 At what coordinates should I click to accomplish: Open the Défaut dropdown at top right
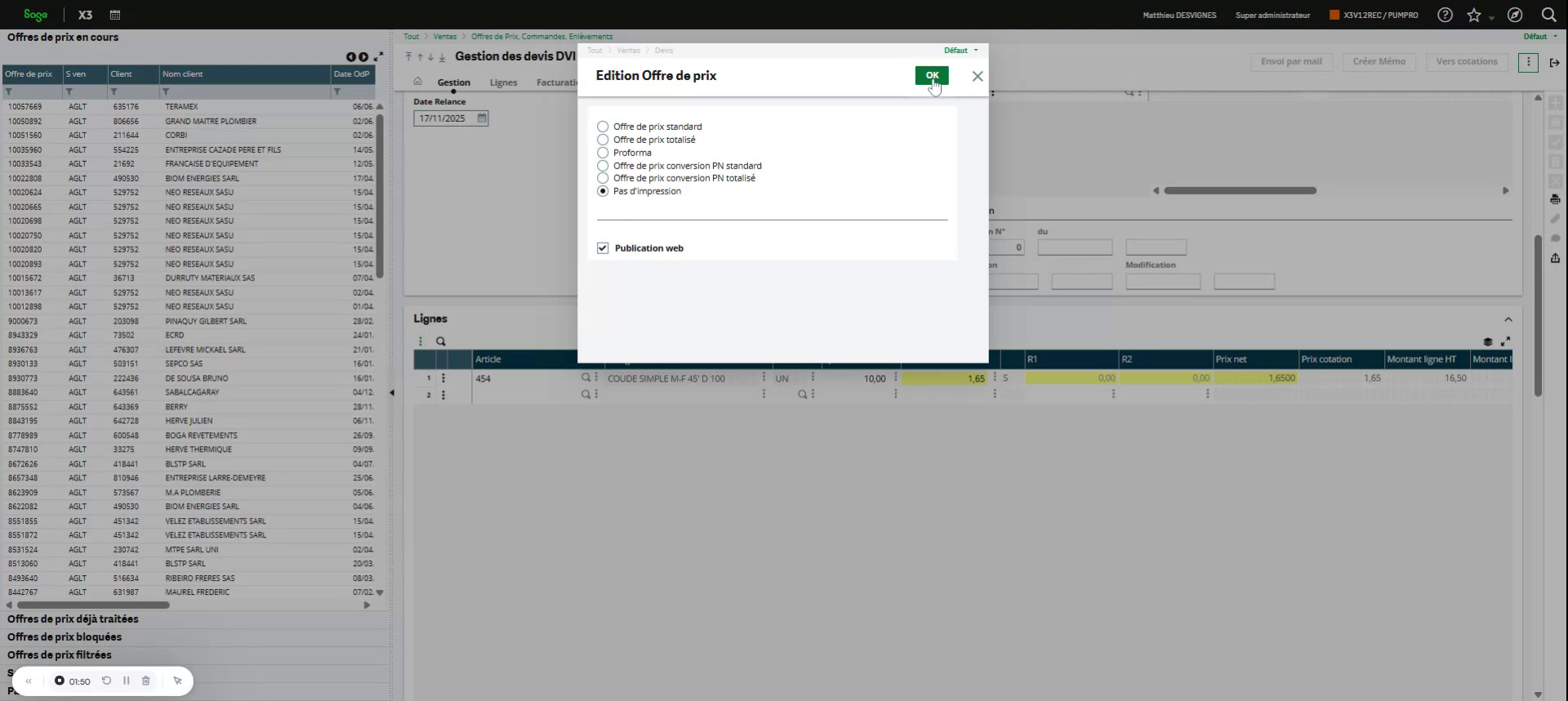[x=1539, y=37]
